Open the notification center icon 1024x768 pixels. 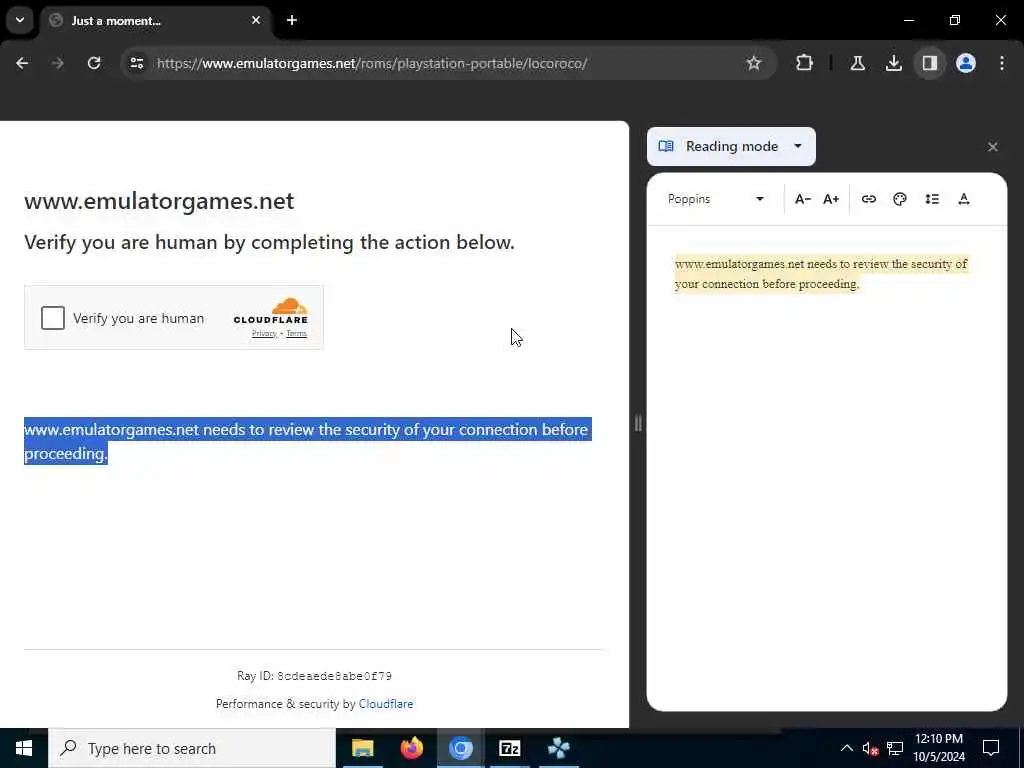(991, 748)
